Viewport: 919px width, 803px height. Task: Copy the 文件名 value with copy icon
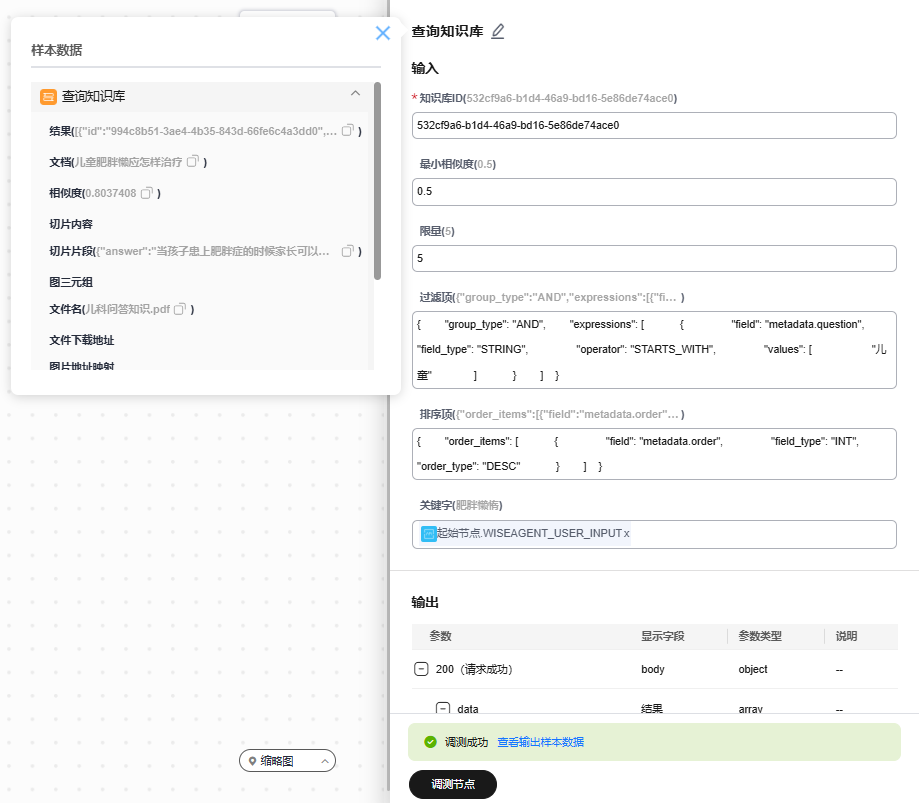(x=180, y=309)
